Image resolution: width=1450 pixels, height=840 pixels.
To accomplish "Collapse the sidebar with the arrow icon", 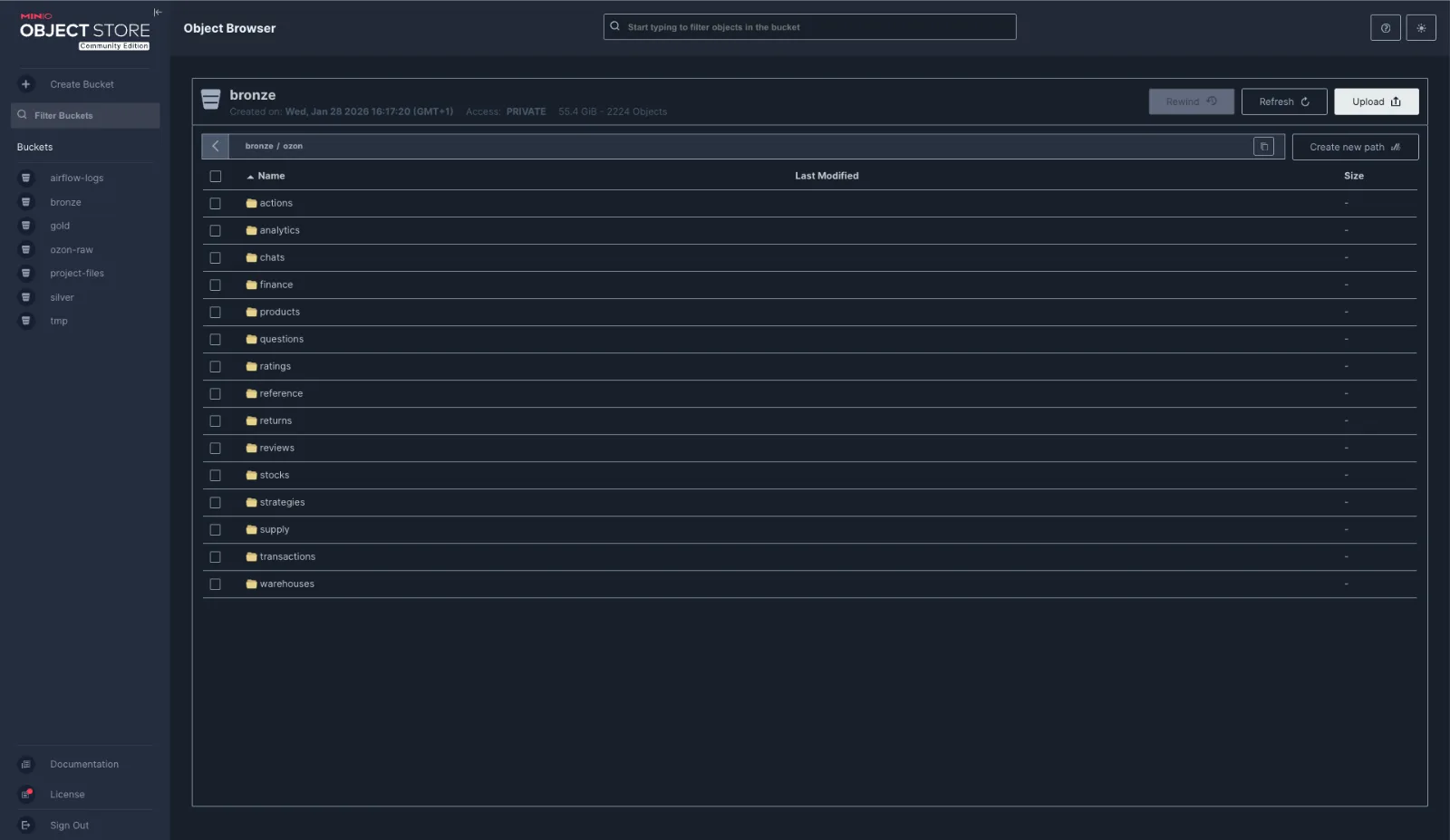I will (x=158, y=13).
